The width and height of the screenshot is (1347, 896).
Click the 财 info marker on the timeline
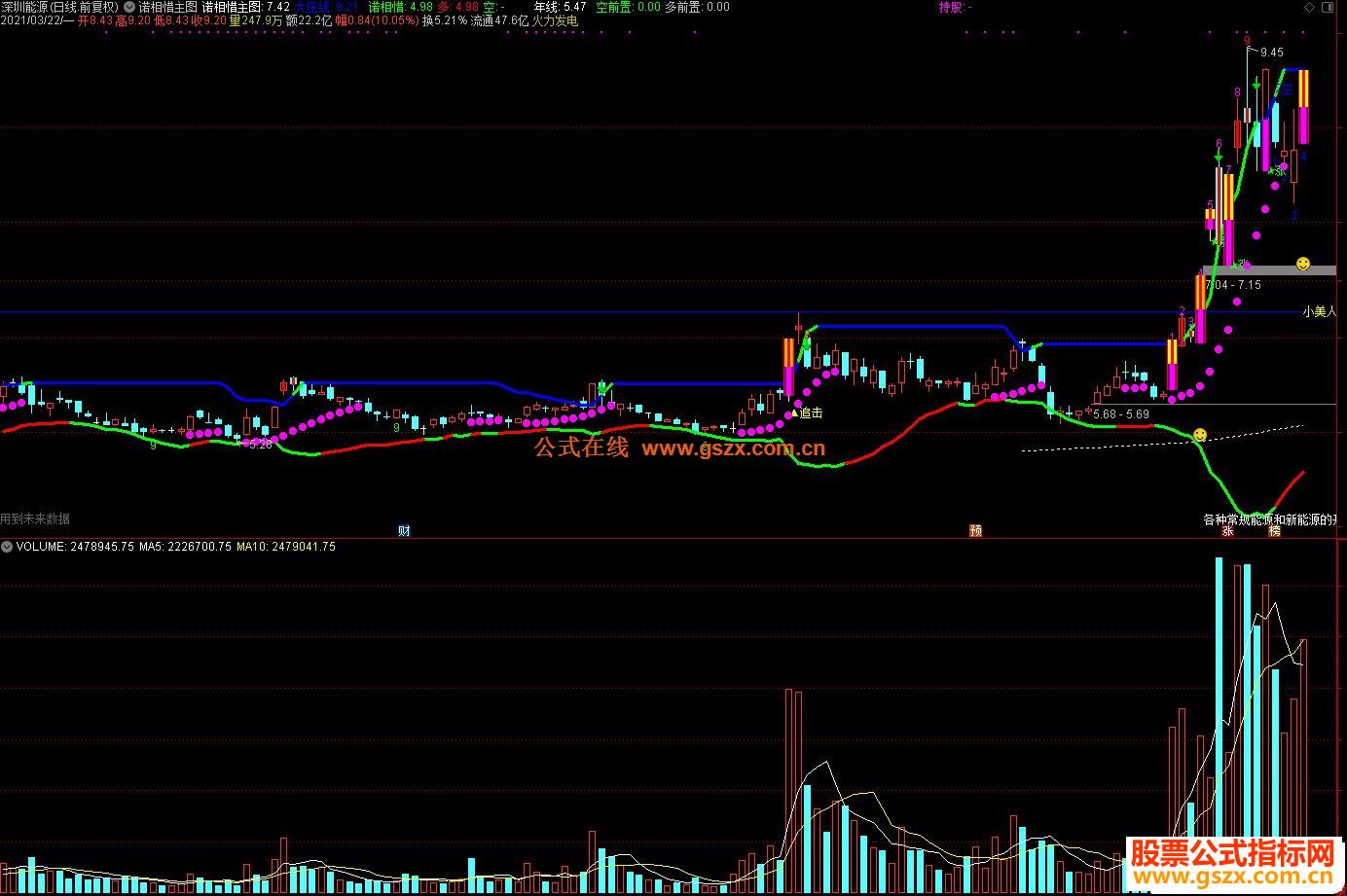point(404,531)
